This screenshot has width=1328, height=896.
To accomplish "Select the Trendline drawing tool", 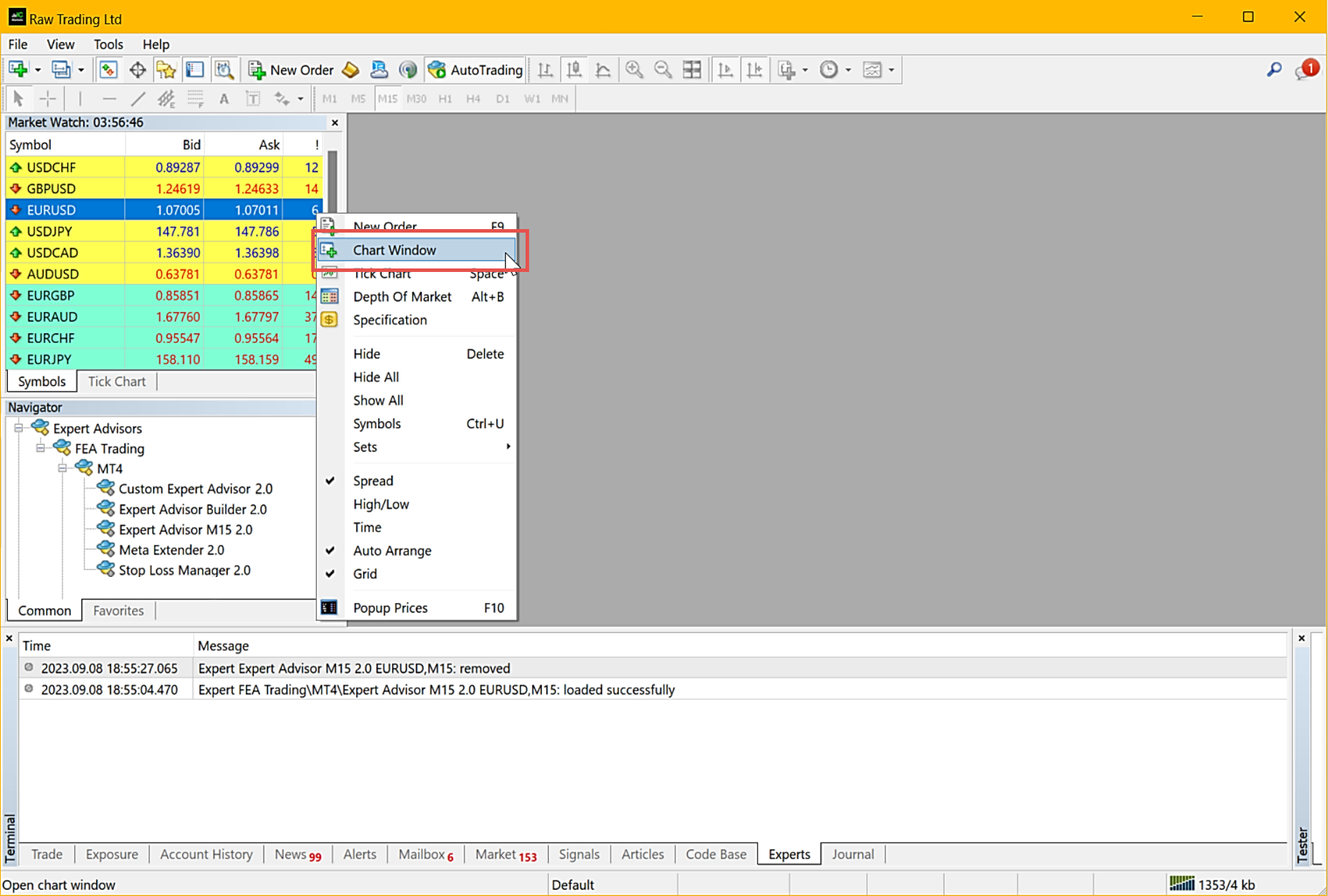I will pos(138,98).
